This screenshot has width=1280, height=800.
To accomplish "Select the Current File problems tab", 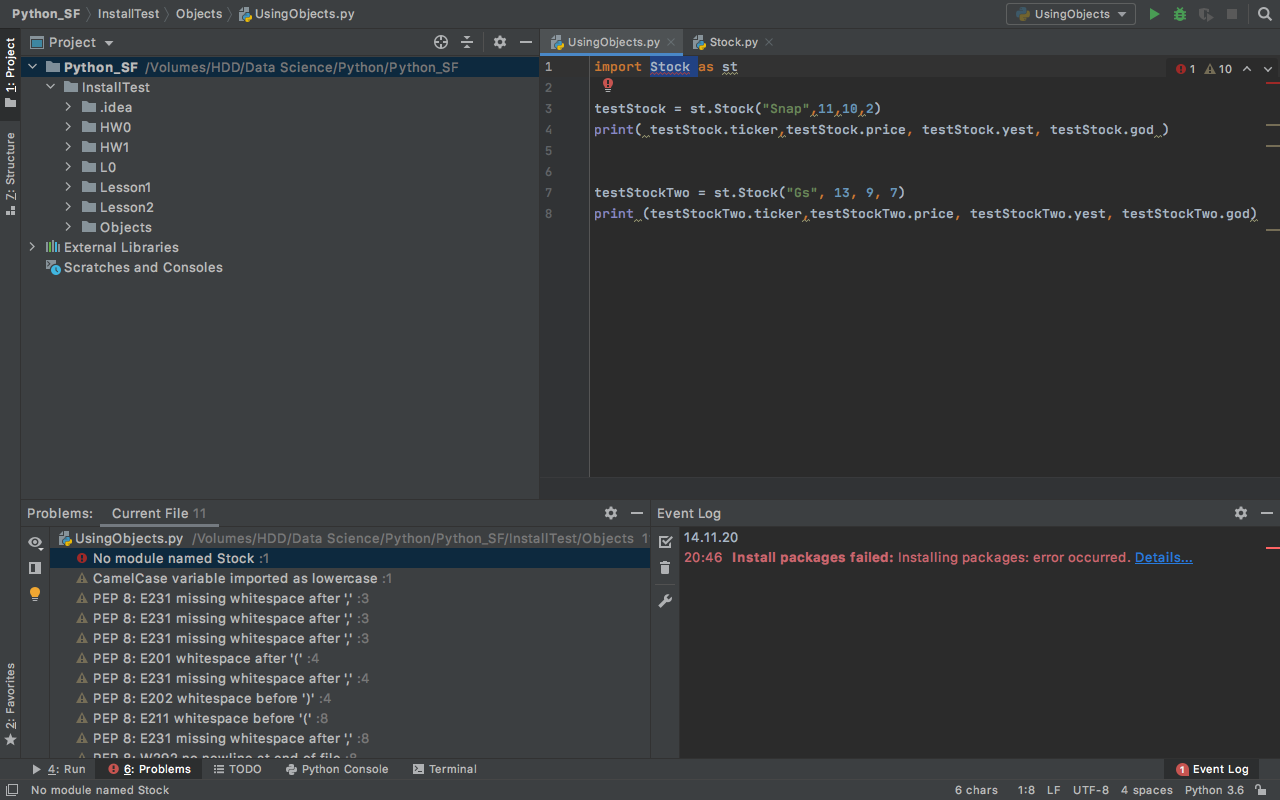I will (x=158, y=513).
